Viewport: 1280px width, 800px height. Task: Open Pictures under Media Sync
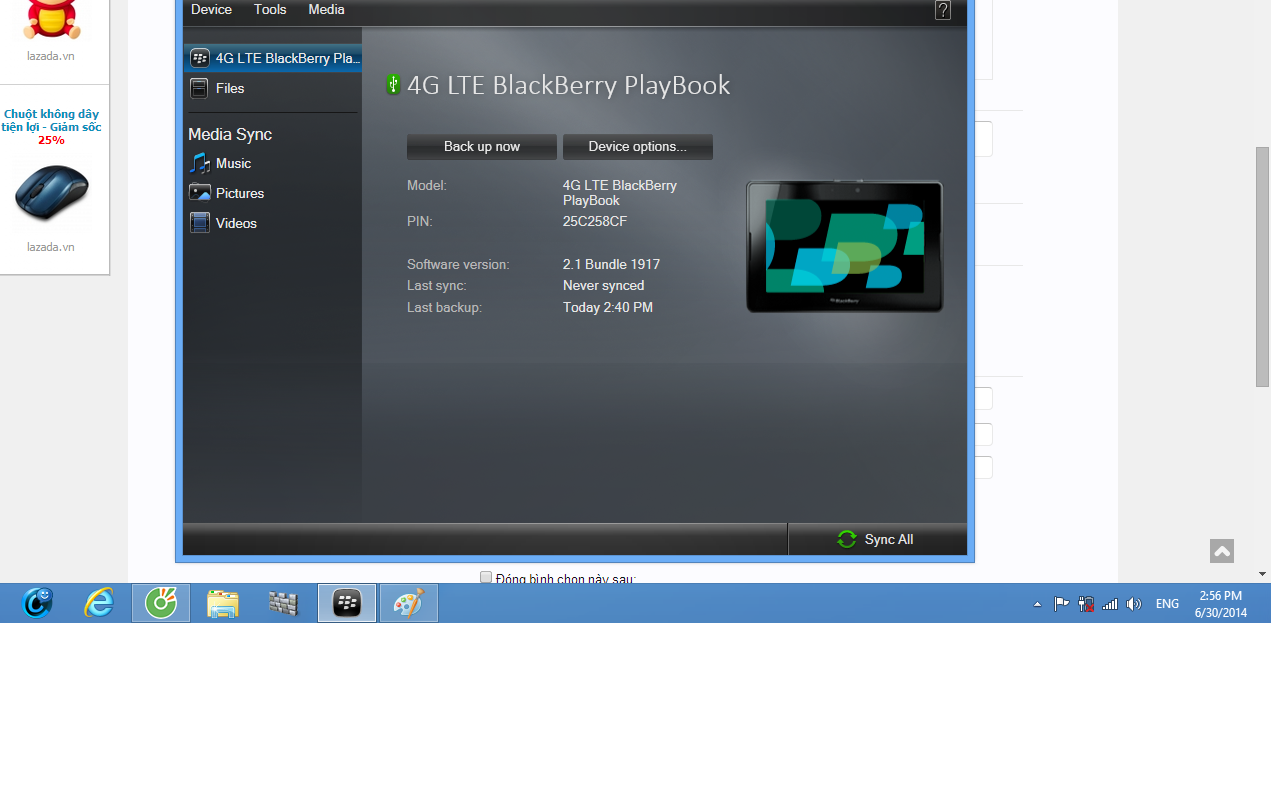point(240,193)
